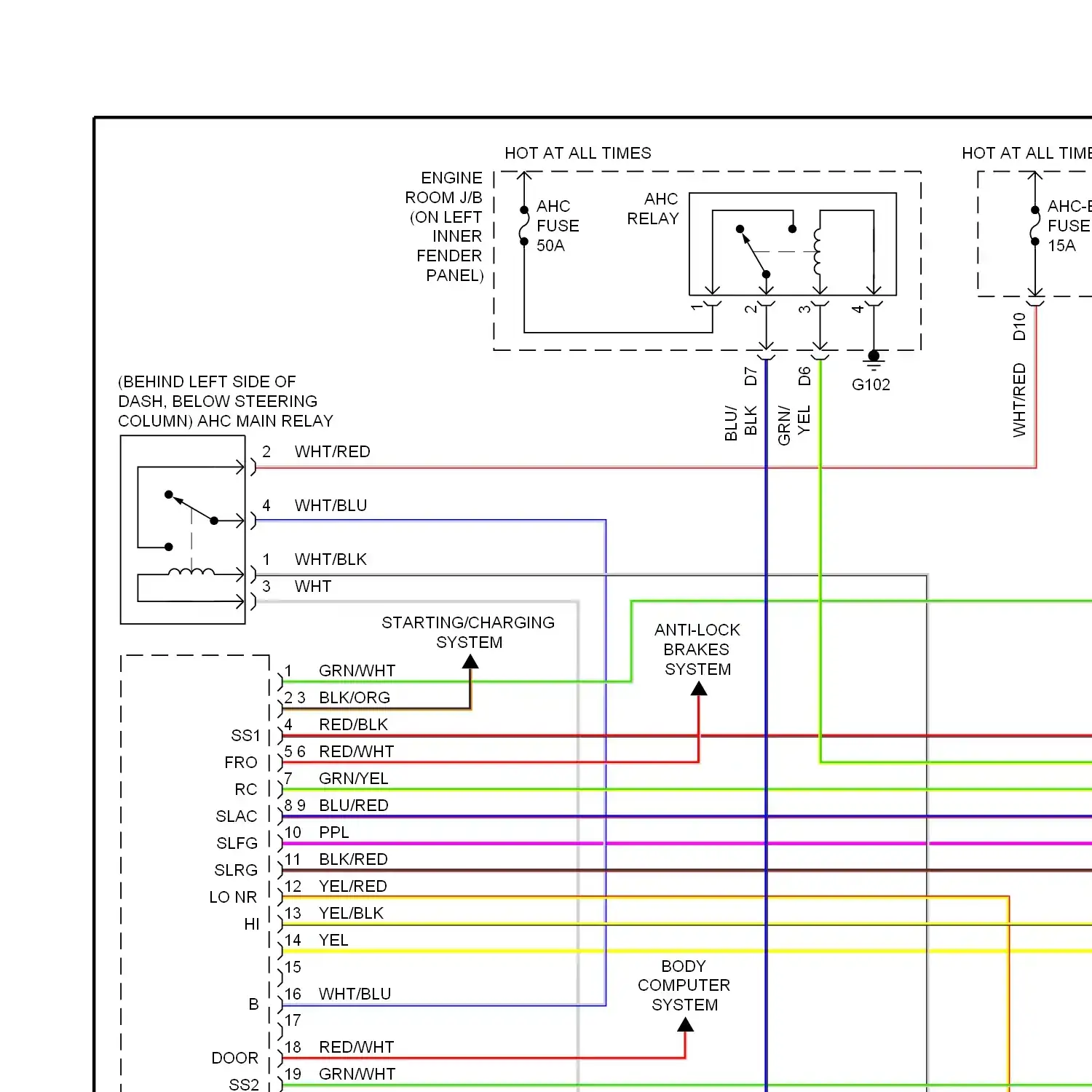Select the 'YEL/BLK' wire label
The height and width of the screenshot is (1092, 1092).
tap(351, 913)
